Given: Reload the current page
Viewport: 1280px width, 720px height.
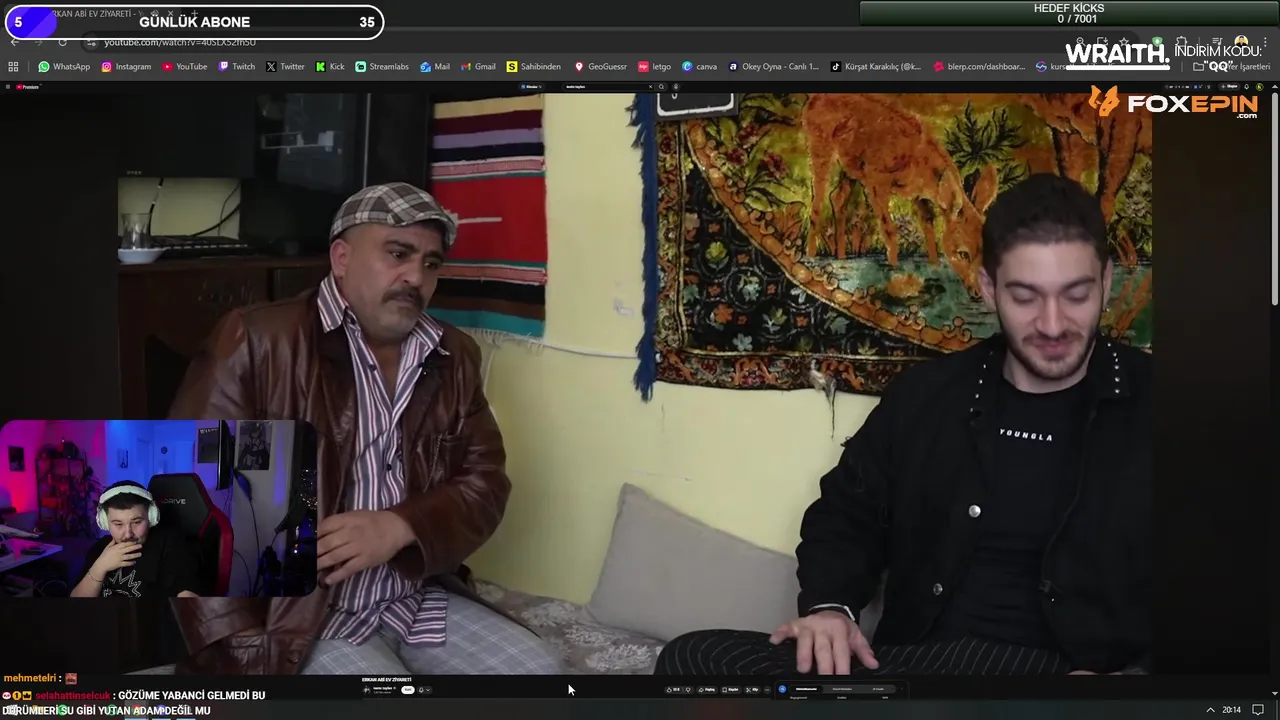Looking at the screenshot, I should 62,42.
